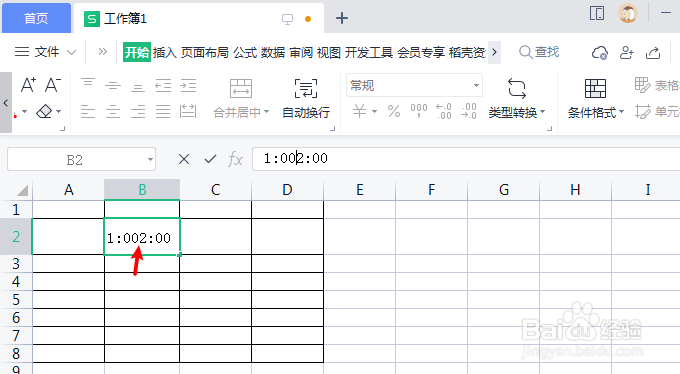Align cell text to vertical middle
Screen dimensions: 680x374
coord(113,85)
